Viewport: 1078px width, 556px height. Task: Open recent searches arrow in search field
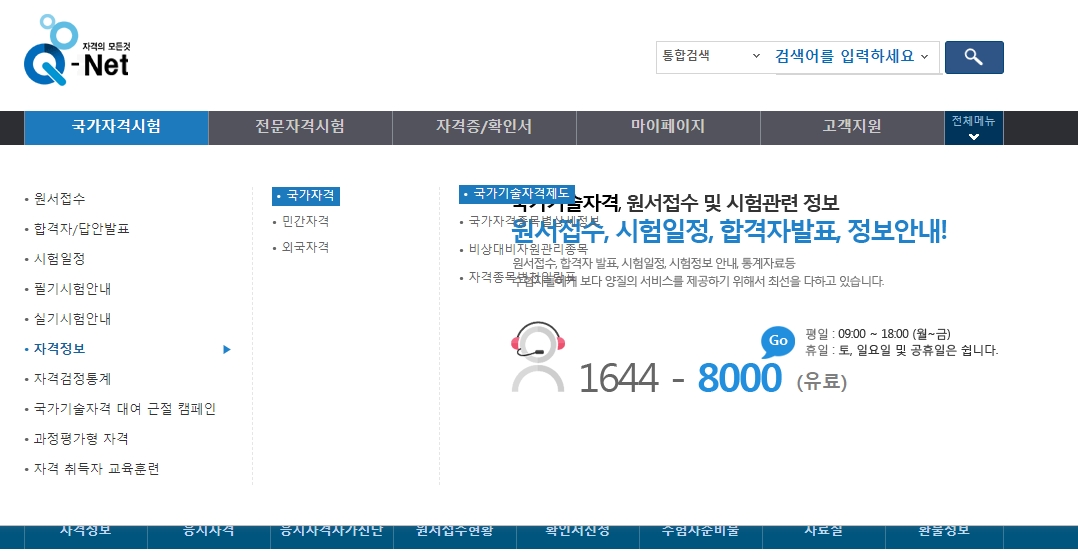[x=925, y=56]
